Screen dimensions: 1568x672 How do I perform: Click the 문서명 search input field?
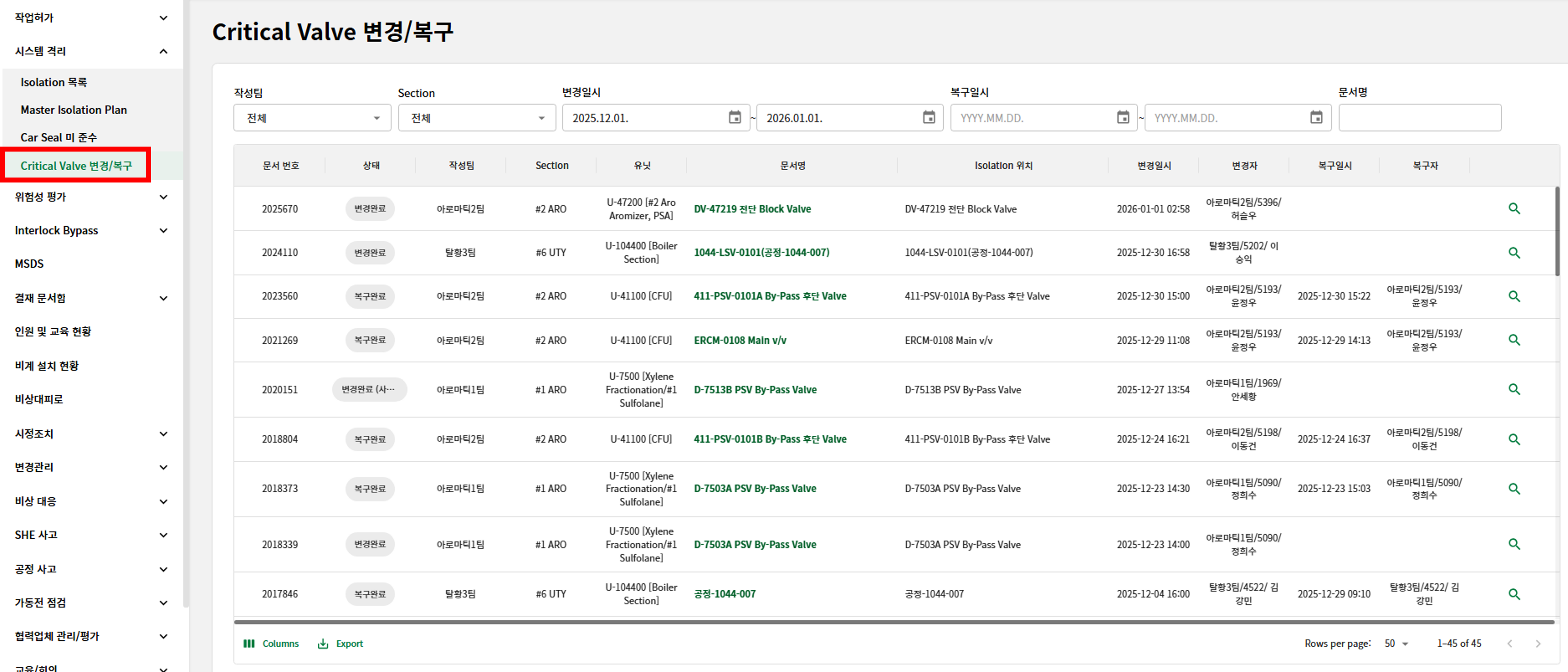(1419, 118)
